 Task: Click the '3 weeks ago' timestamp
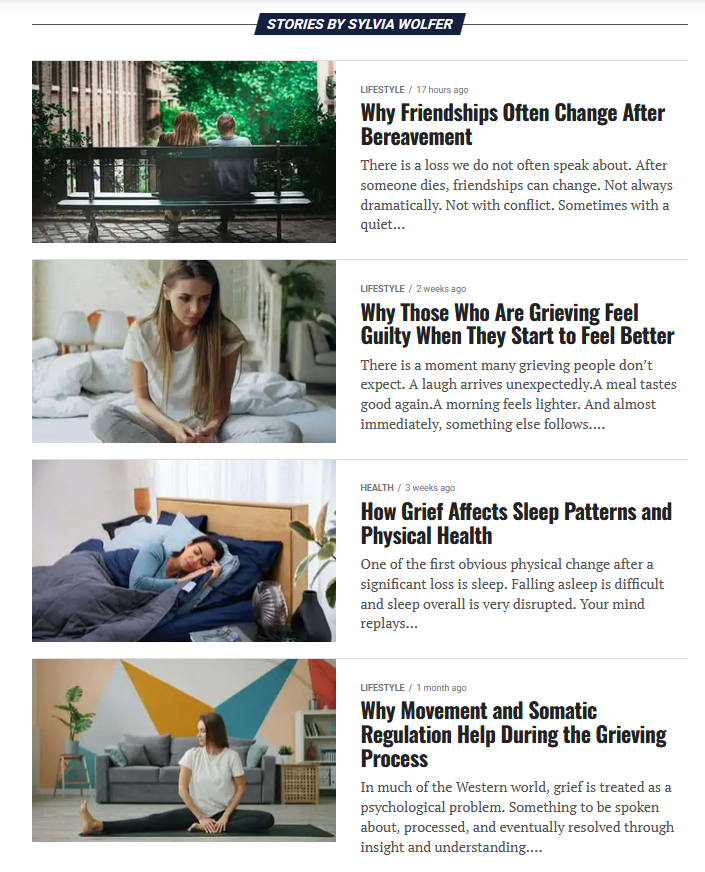click(430, 488)
